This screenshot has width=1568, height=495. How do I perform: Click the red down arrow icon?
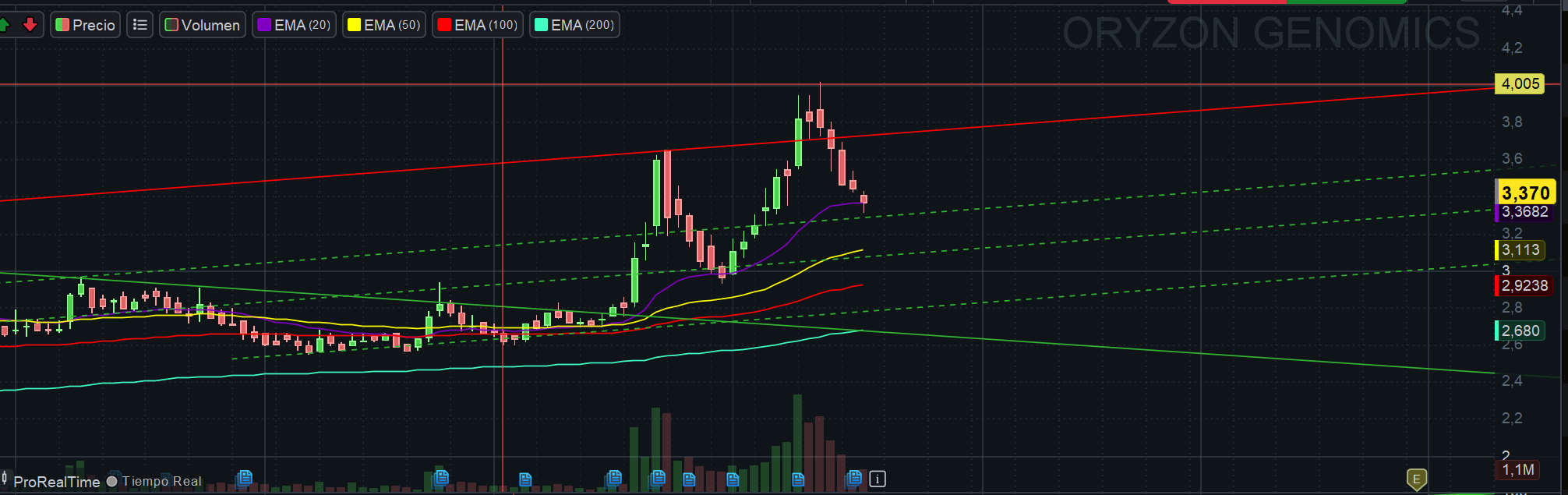click(x=30, y=25)
